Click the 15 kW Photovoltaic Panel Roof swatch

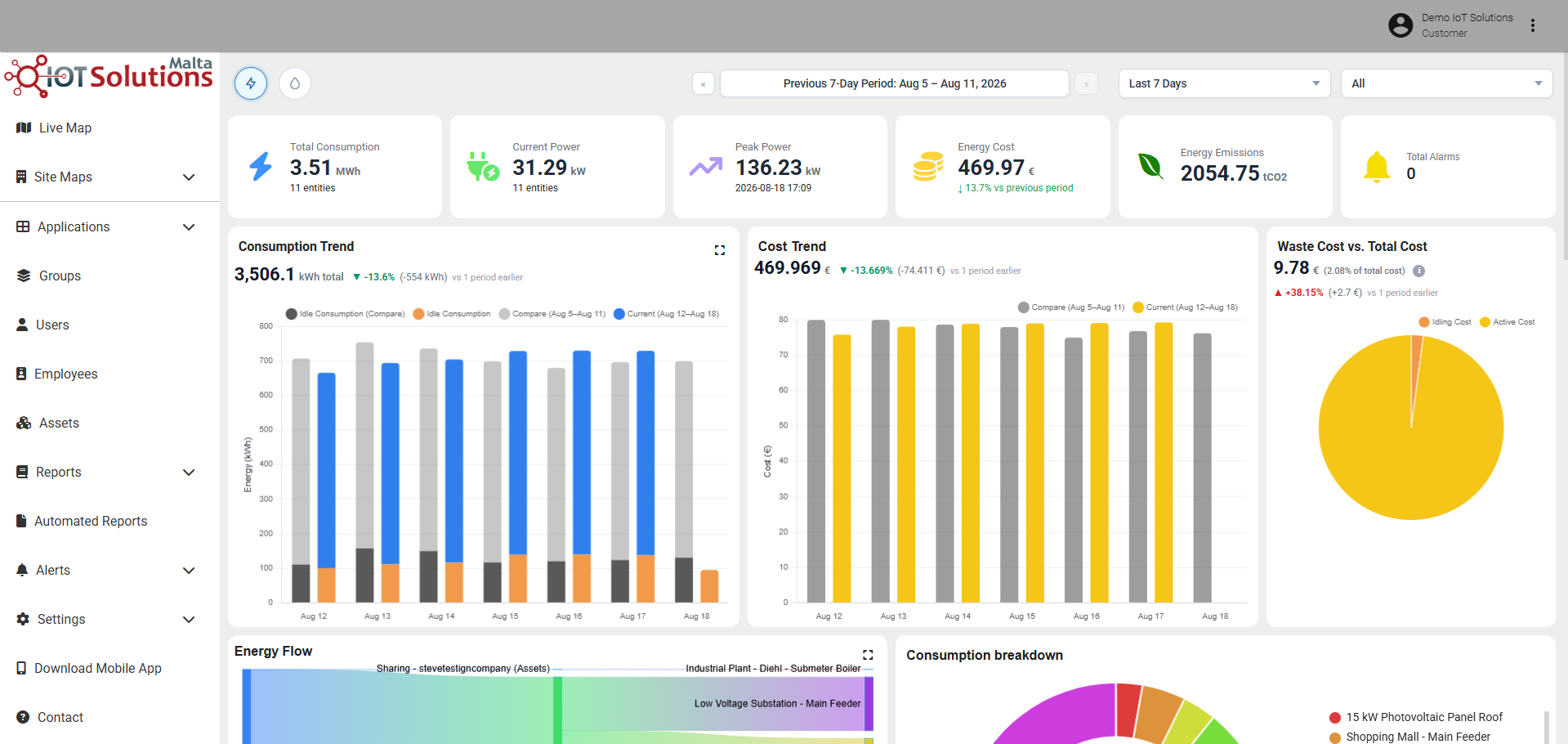(x=1335, y=718)
